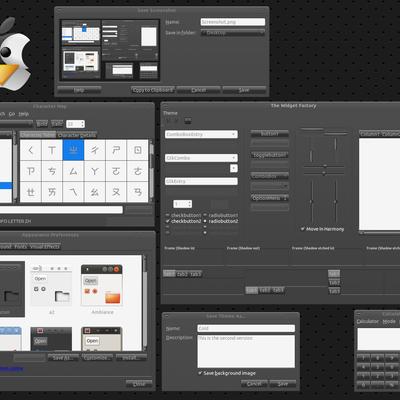Click Save in the Save Screenshot dialog

click(244, 90)
